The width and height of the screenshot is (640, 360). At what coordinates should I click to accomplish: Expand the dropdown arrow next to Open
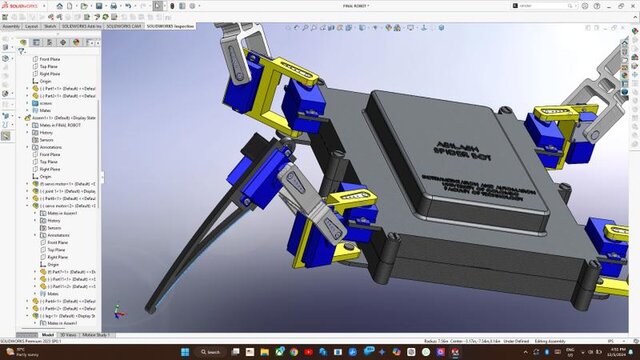point(91,6)
